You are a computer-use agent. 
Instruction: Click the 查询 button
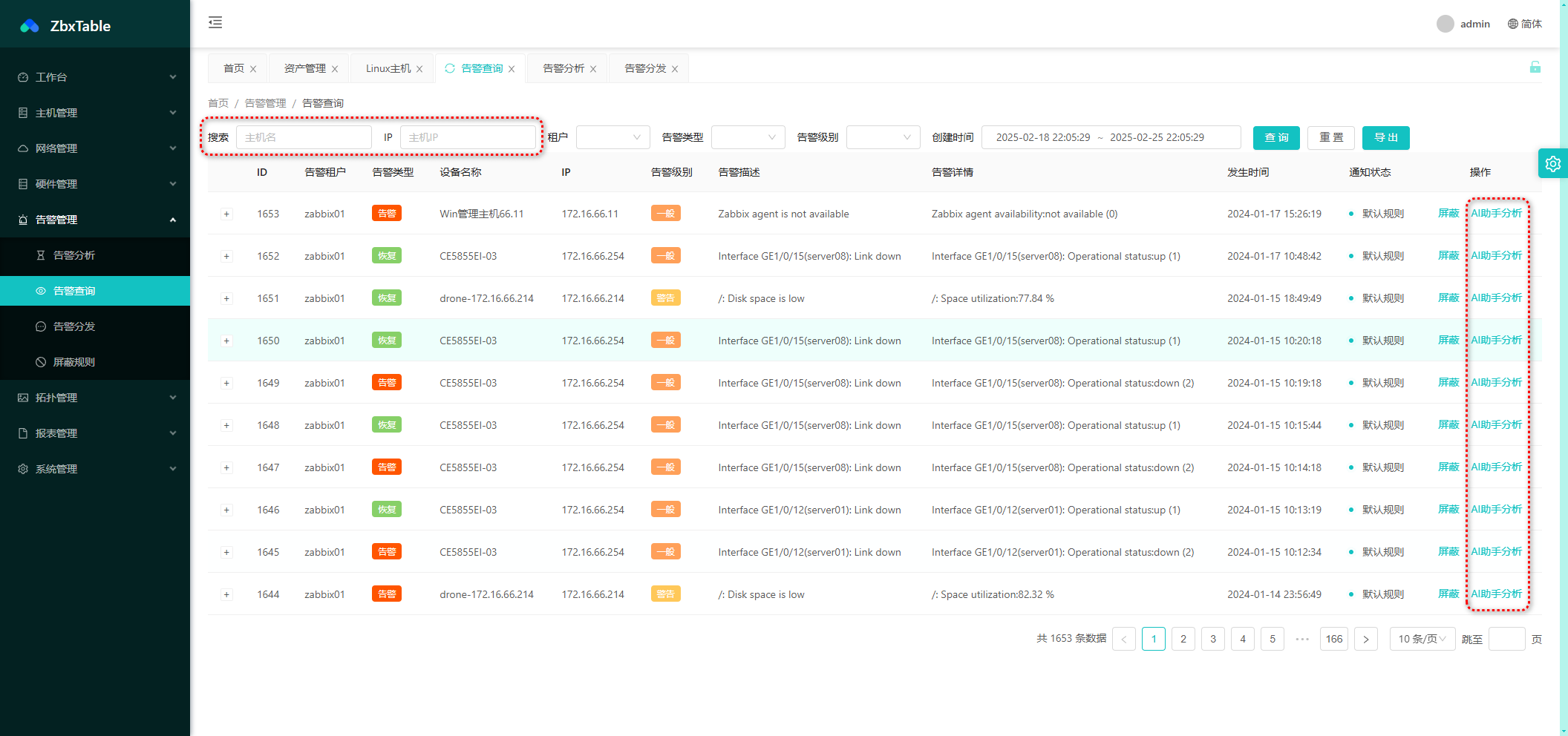(1276, 137)
